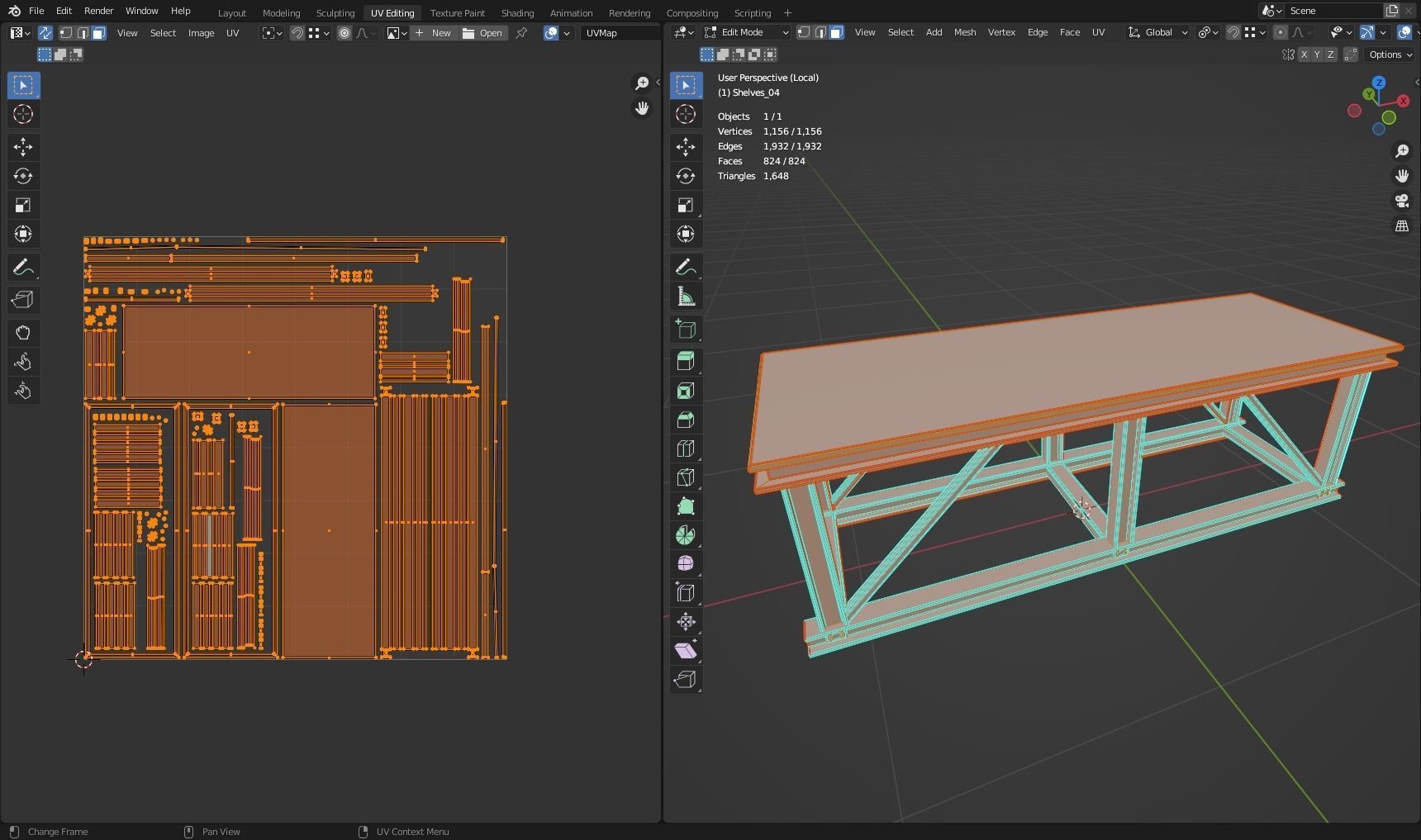Select the Loop Cut tool
The width and height of the screenshot is (1421, 840).
tap(686, 448)
